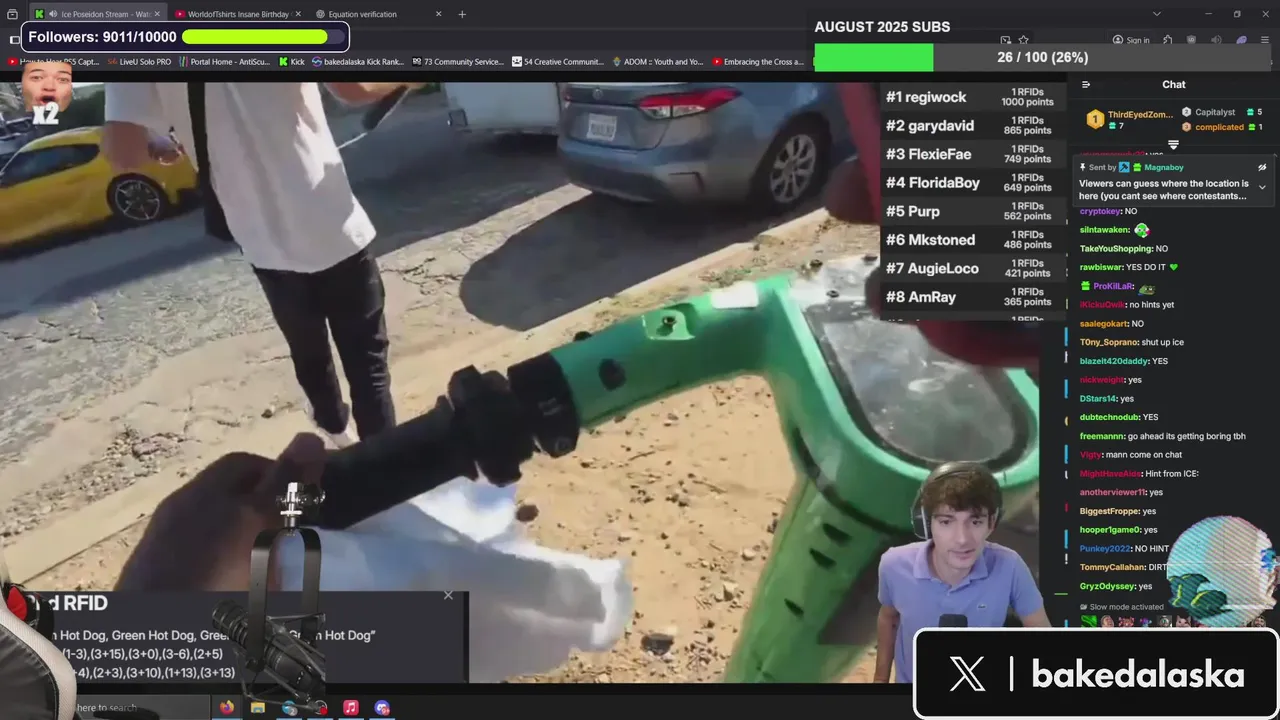Open Capitalyst leaderboard entry
This screenshot has width=1280, height=720.
click(x=1221, y=113)
